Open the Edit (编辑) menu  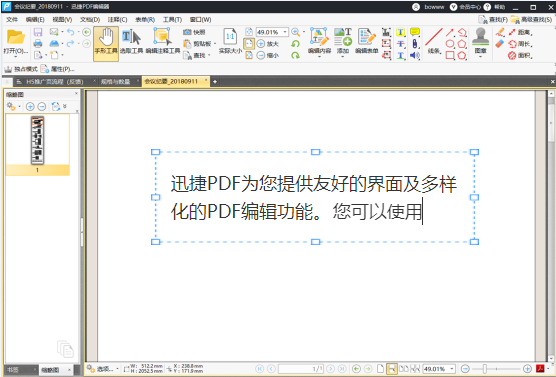(x=35, y=20)
